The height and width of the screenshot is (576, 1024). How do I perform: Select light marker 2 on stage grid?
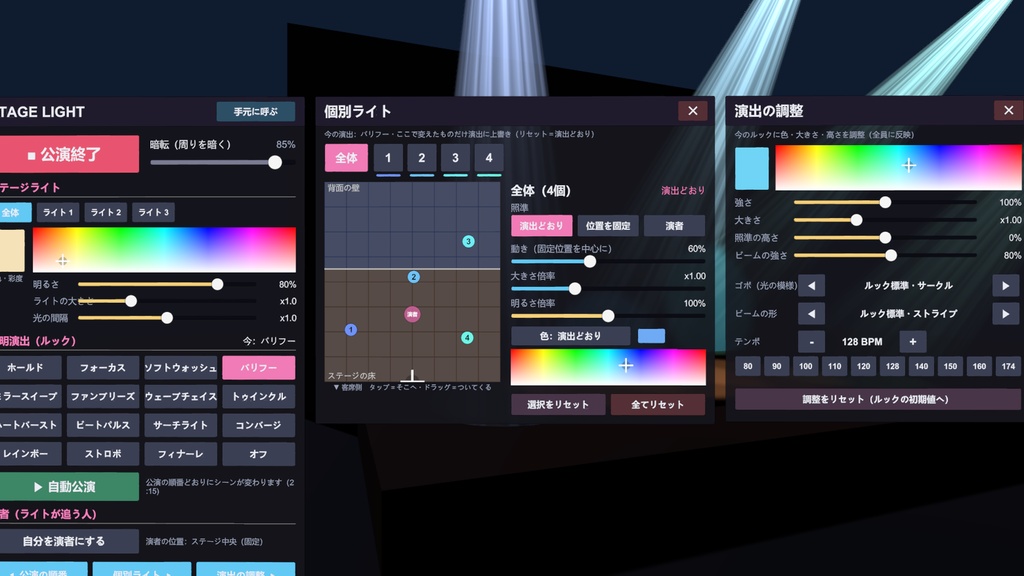pos(413,277)
